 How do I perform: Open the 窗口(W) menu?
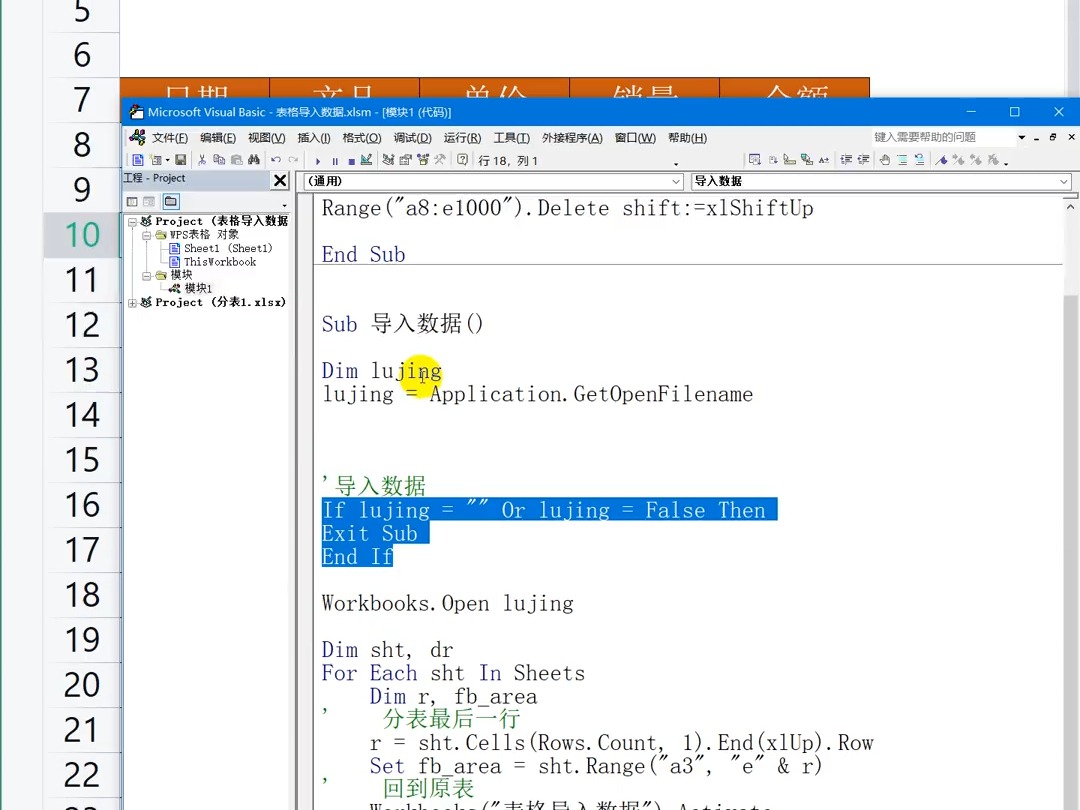tap(635, 138)
